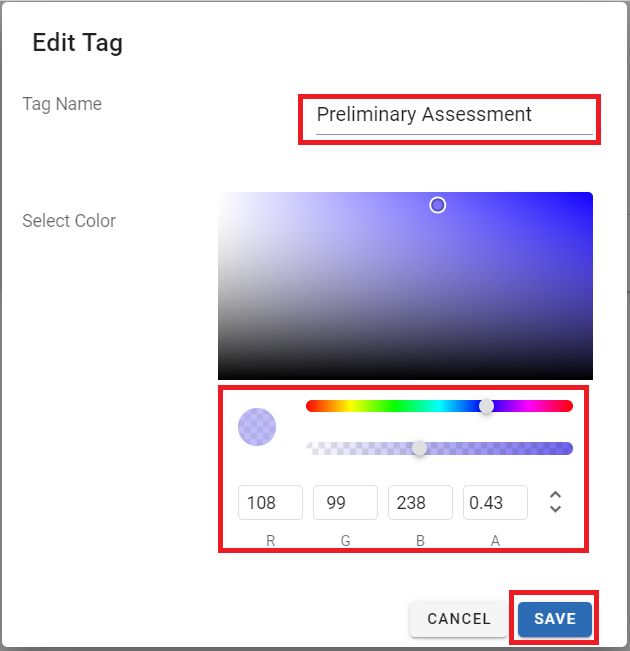Click the Tag Name text field

tap(454, 115)
